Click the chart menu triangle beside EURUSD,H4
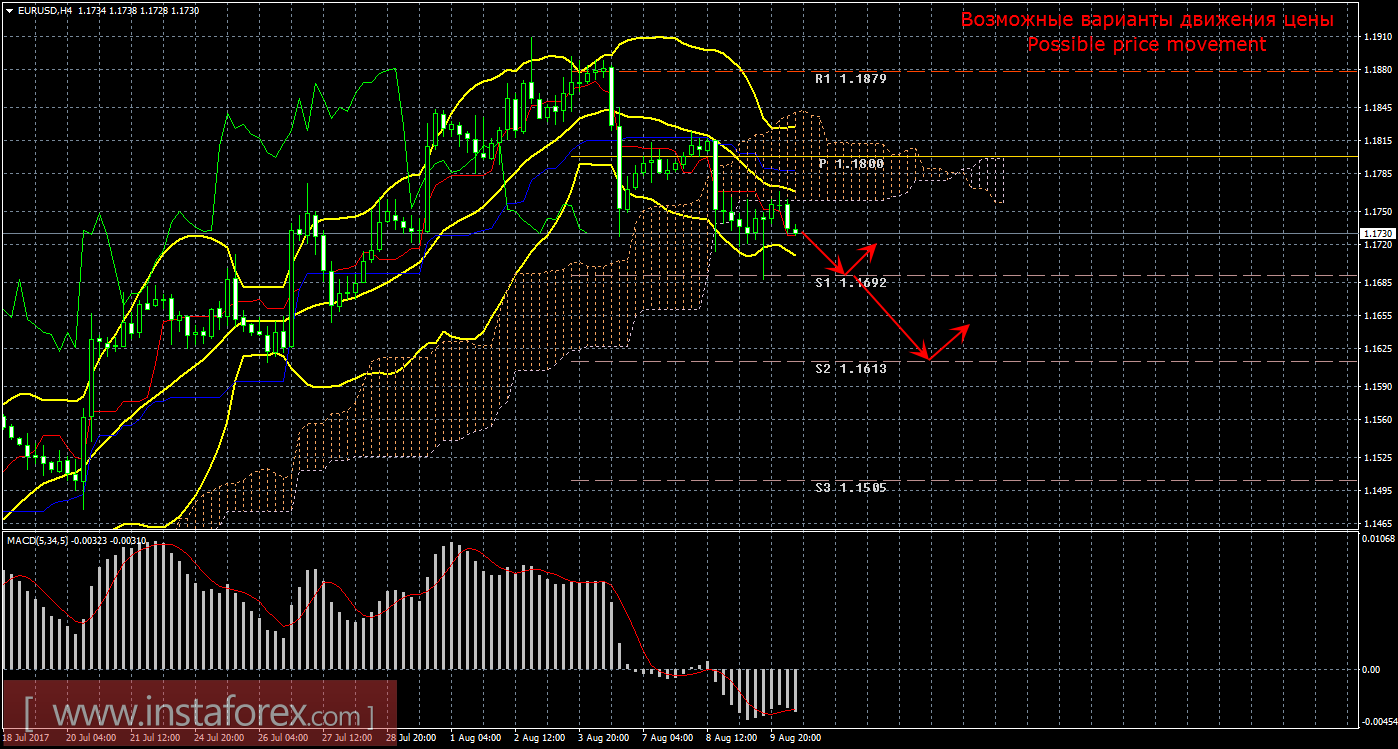Image resolution: width=1398 pixels, height=749 pixels. pos(8,9)
